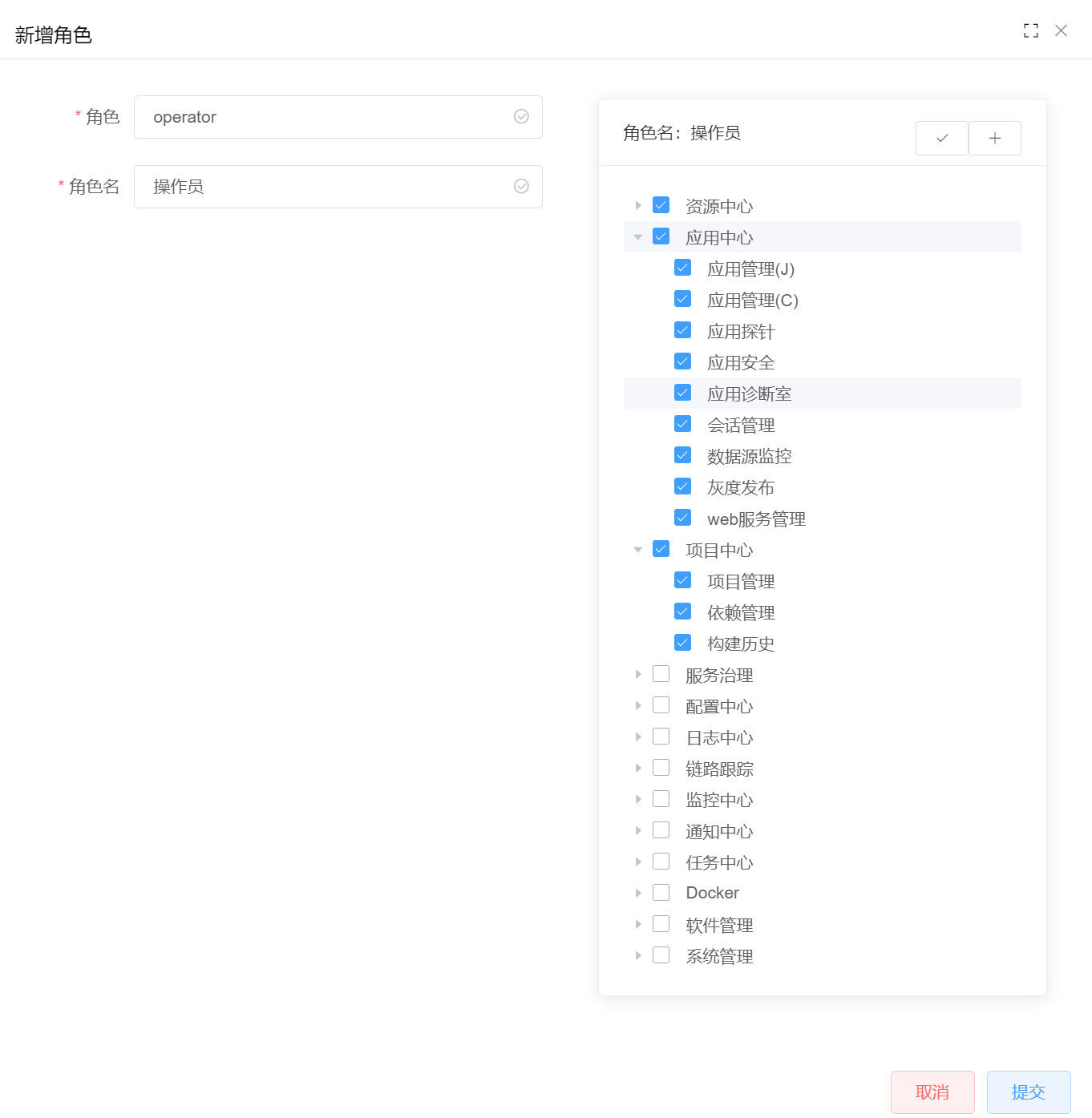
Task: Click the 取消 cancel button
Action: click(932, 1092)
